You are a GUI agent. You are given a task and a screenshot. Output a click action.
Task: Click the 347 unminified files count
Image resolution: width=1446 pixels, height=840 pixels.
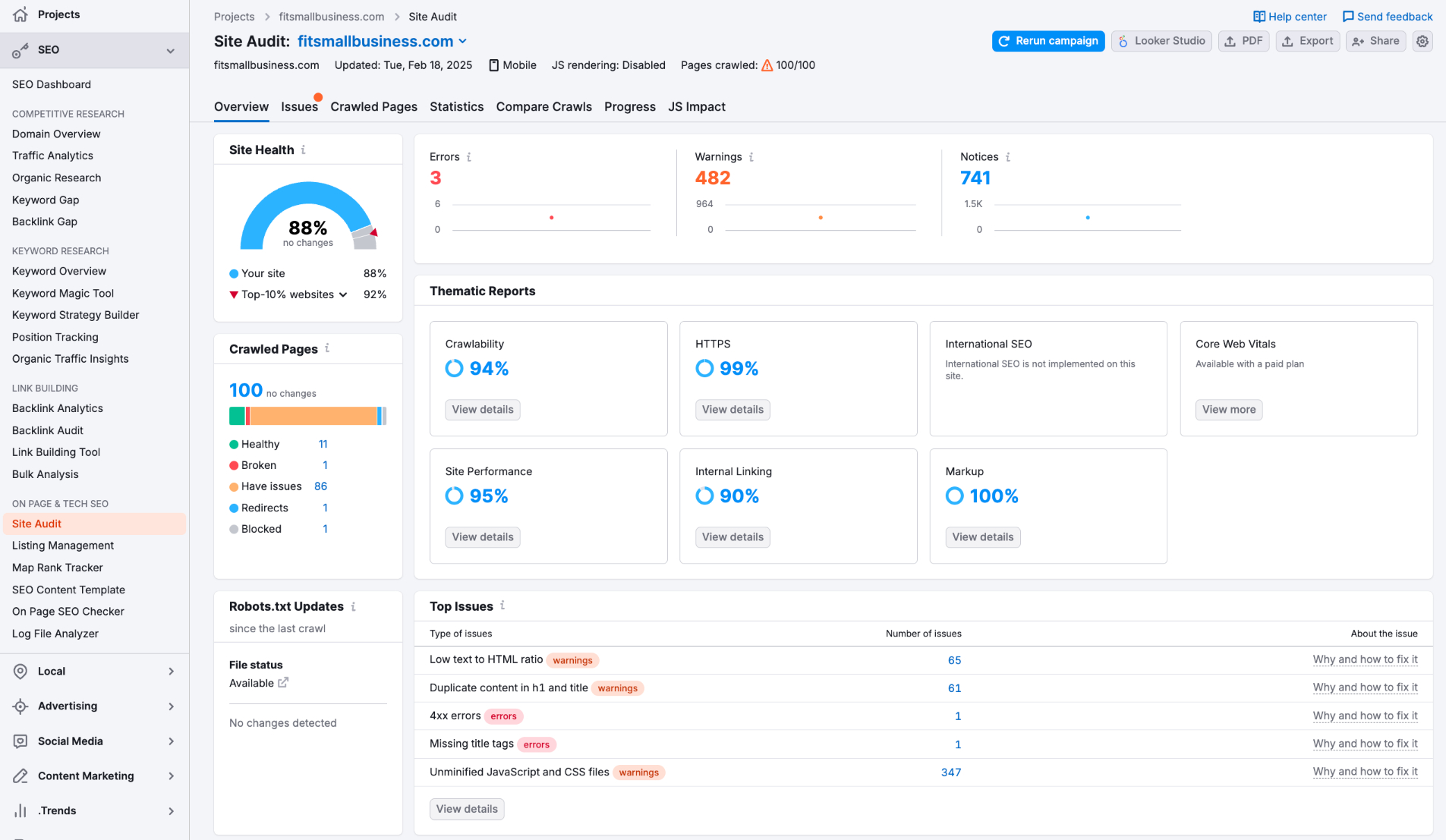coord(951,772)
